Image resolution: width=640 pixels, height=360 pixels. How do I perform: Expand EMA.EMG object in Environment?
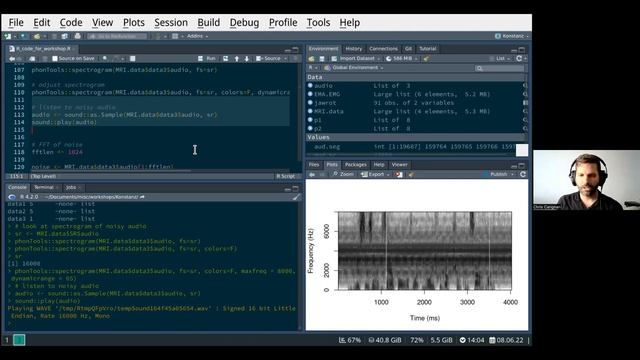(311, 94)
